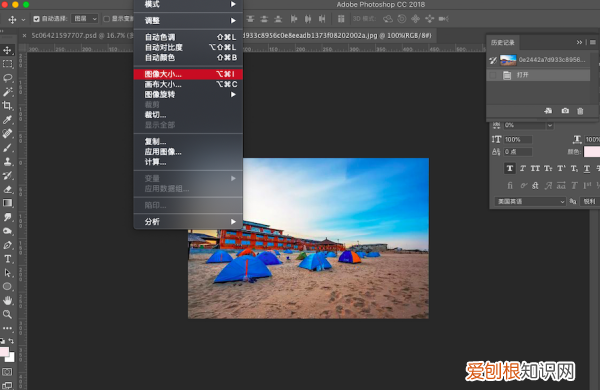Viewport: 600px width, 390px height.
Task: Select the Ellipse shape tool
Action: tap(7, 287)
